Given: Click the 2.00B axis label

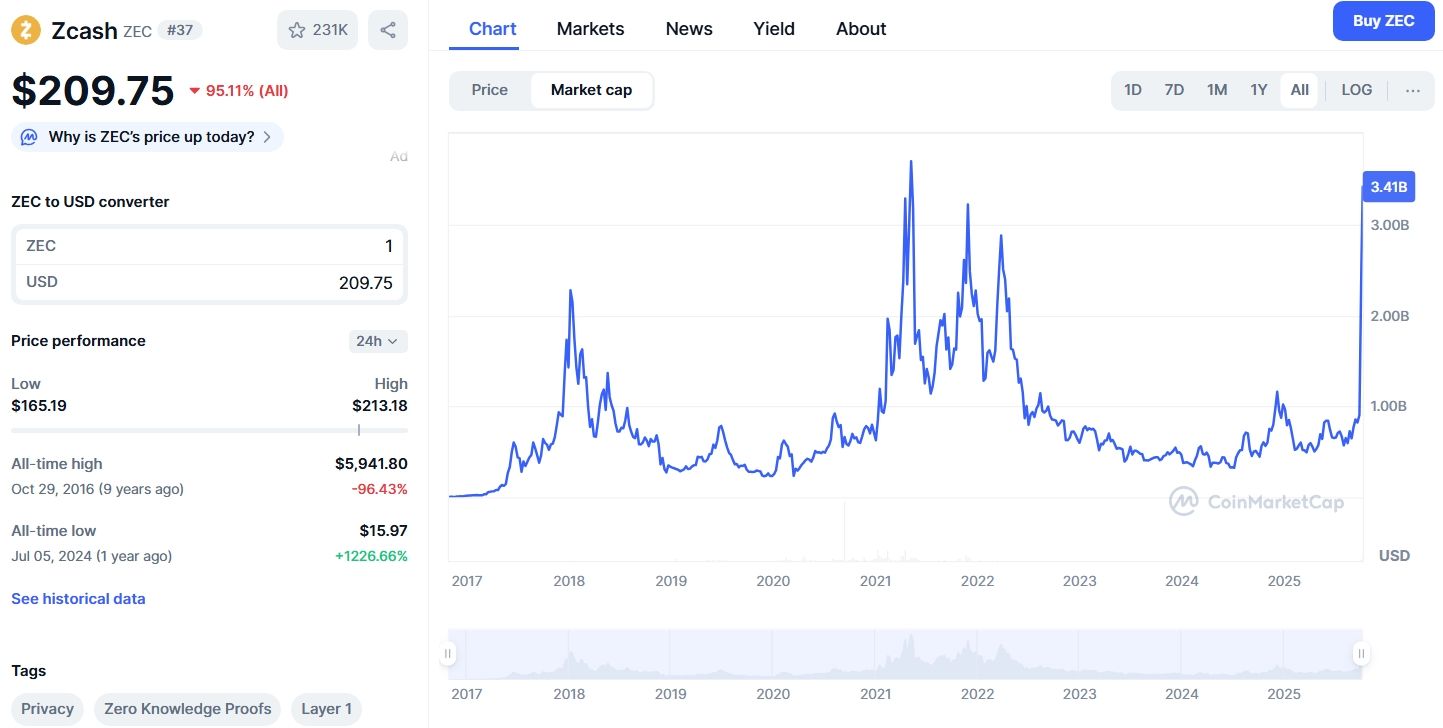Looking at the screenshot, I should (1390, 316).
